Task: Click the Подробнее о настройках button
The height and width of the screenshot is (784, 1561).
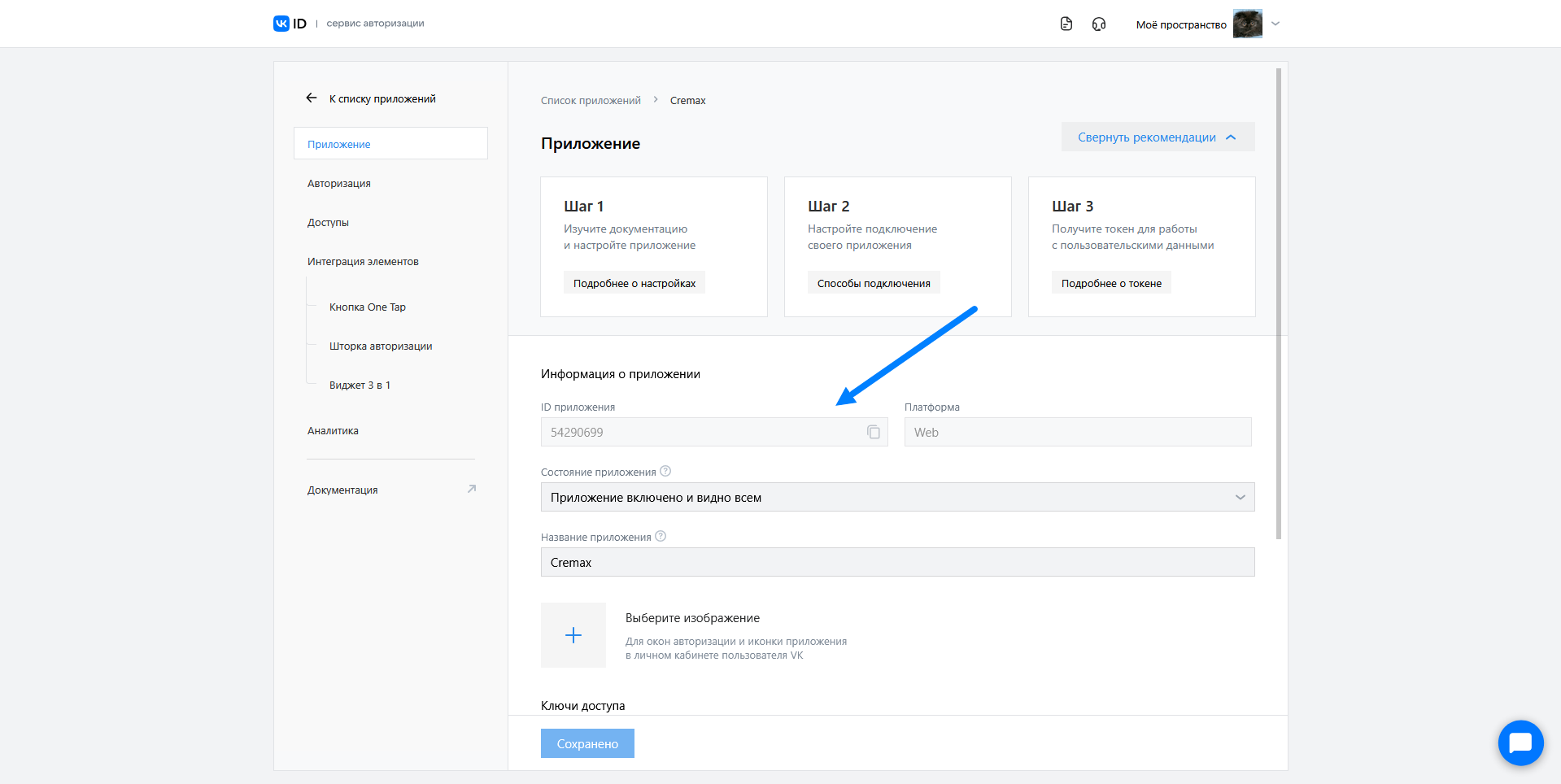Action: (x=634, y=283)
